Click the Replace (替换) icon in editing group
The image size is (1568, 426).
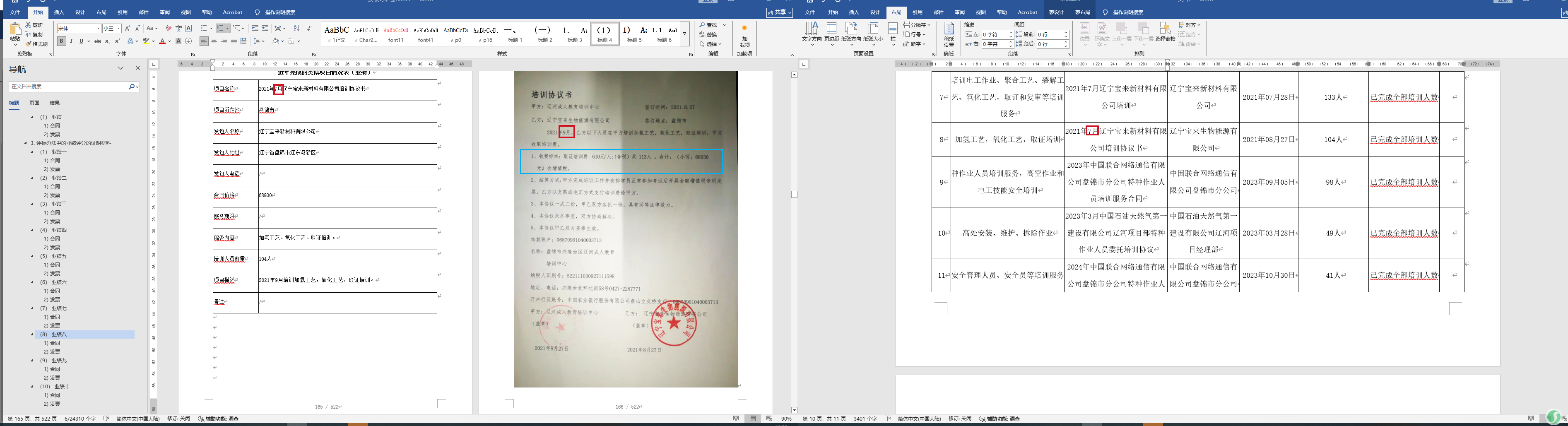(703, 35)
